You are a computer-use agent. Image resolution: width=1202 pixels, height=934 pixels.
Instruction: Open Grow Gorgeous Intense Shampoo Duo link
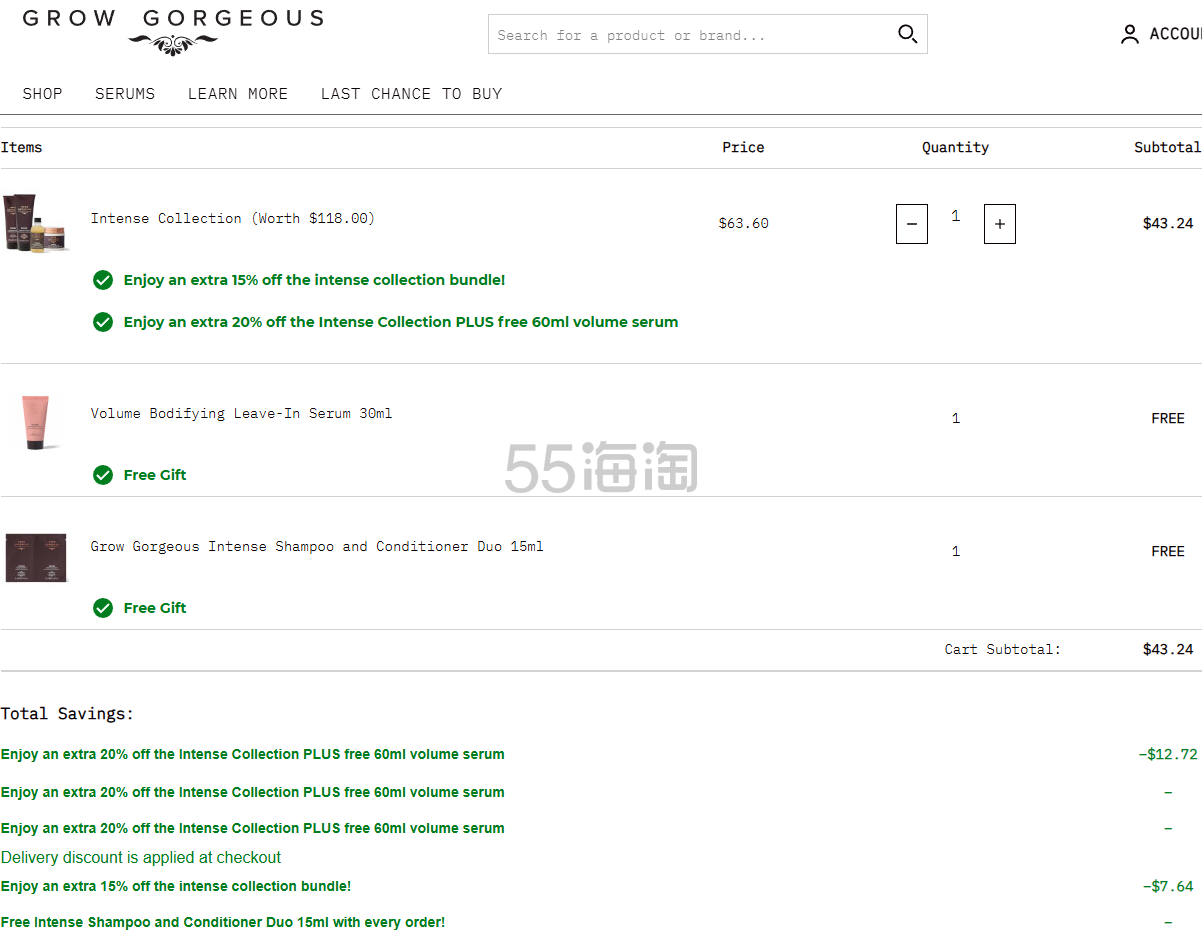click(317, 546)
